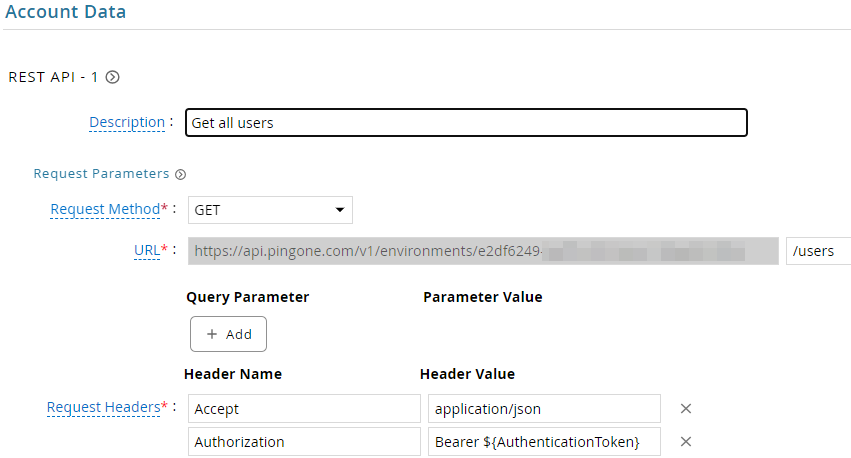Click the Request Headers help label
851x458 pixels.
104,407
